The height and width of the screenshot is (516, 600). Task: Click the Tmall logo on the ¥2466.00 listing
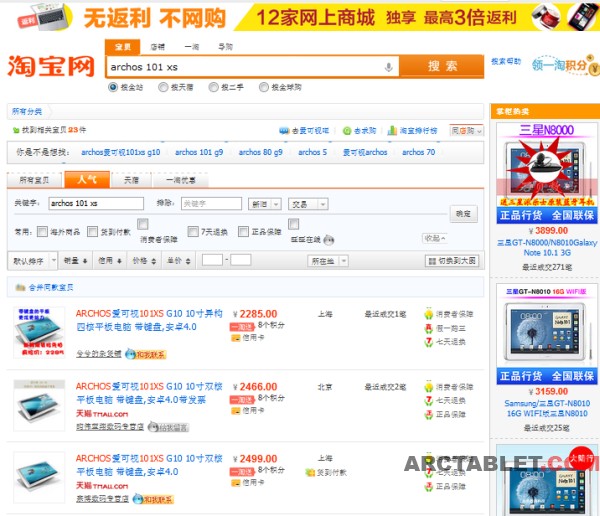click(102, 414)
